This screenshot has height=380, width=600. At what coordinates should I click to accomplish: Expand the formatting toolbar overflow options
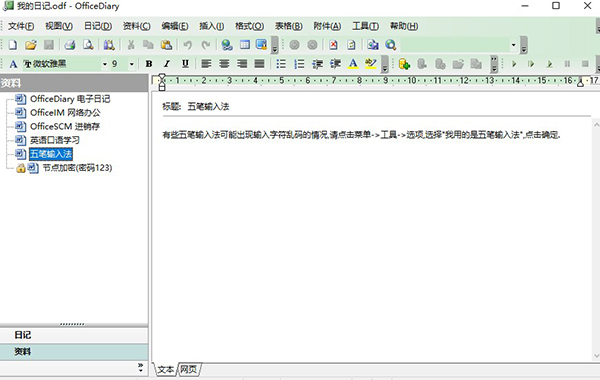pos(385,64)
